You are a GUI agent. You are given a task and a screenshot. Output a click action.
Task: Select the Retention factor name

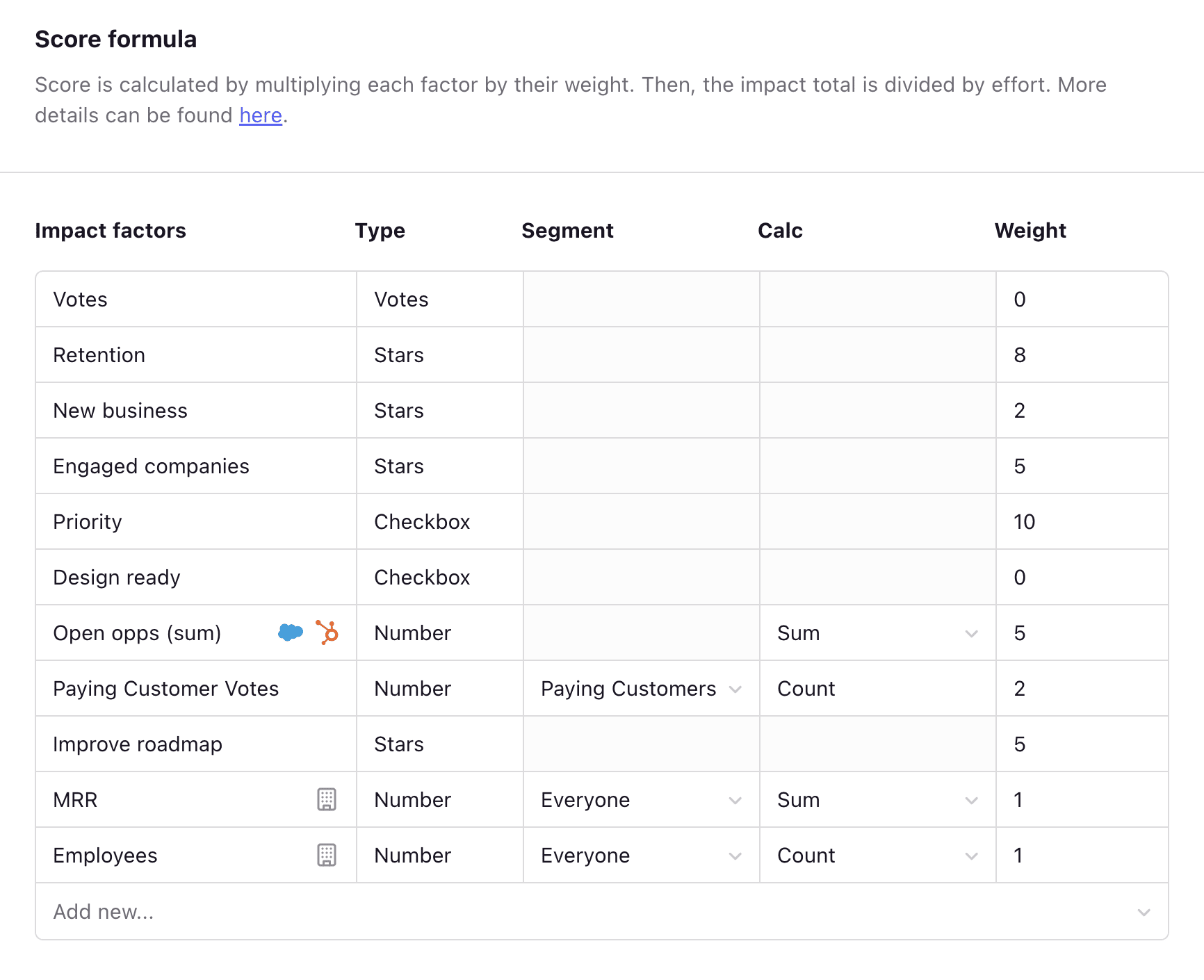[99, 354]
